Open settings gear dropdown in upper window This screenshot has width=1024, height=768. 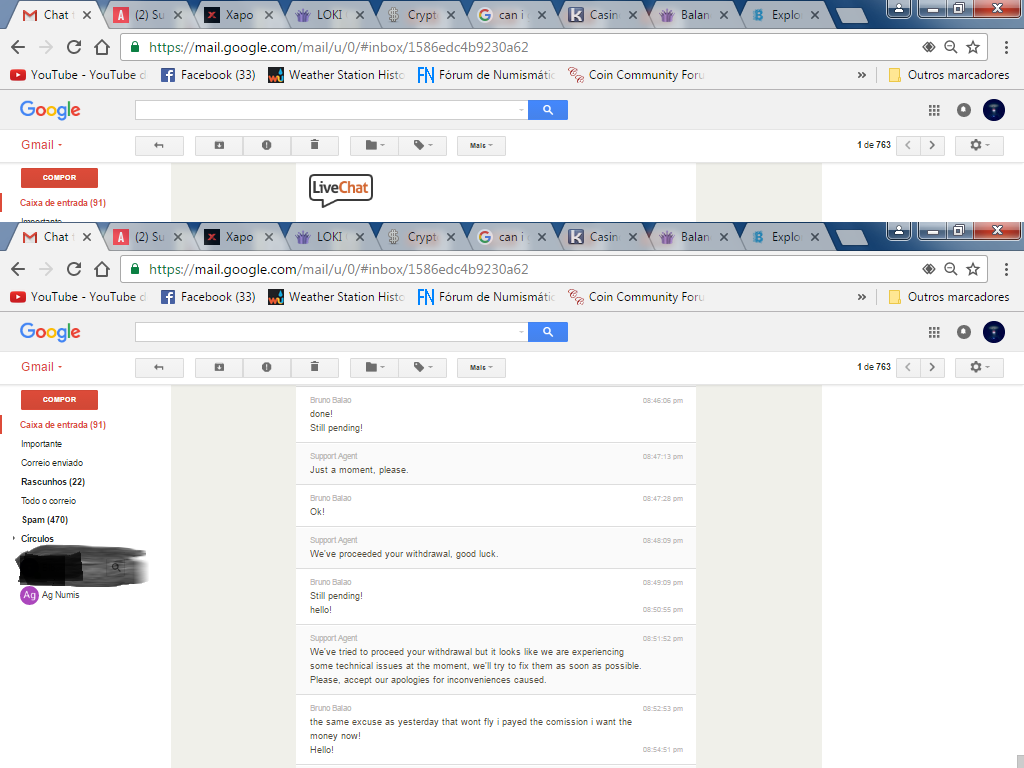(x=979, y=145)
